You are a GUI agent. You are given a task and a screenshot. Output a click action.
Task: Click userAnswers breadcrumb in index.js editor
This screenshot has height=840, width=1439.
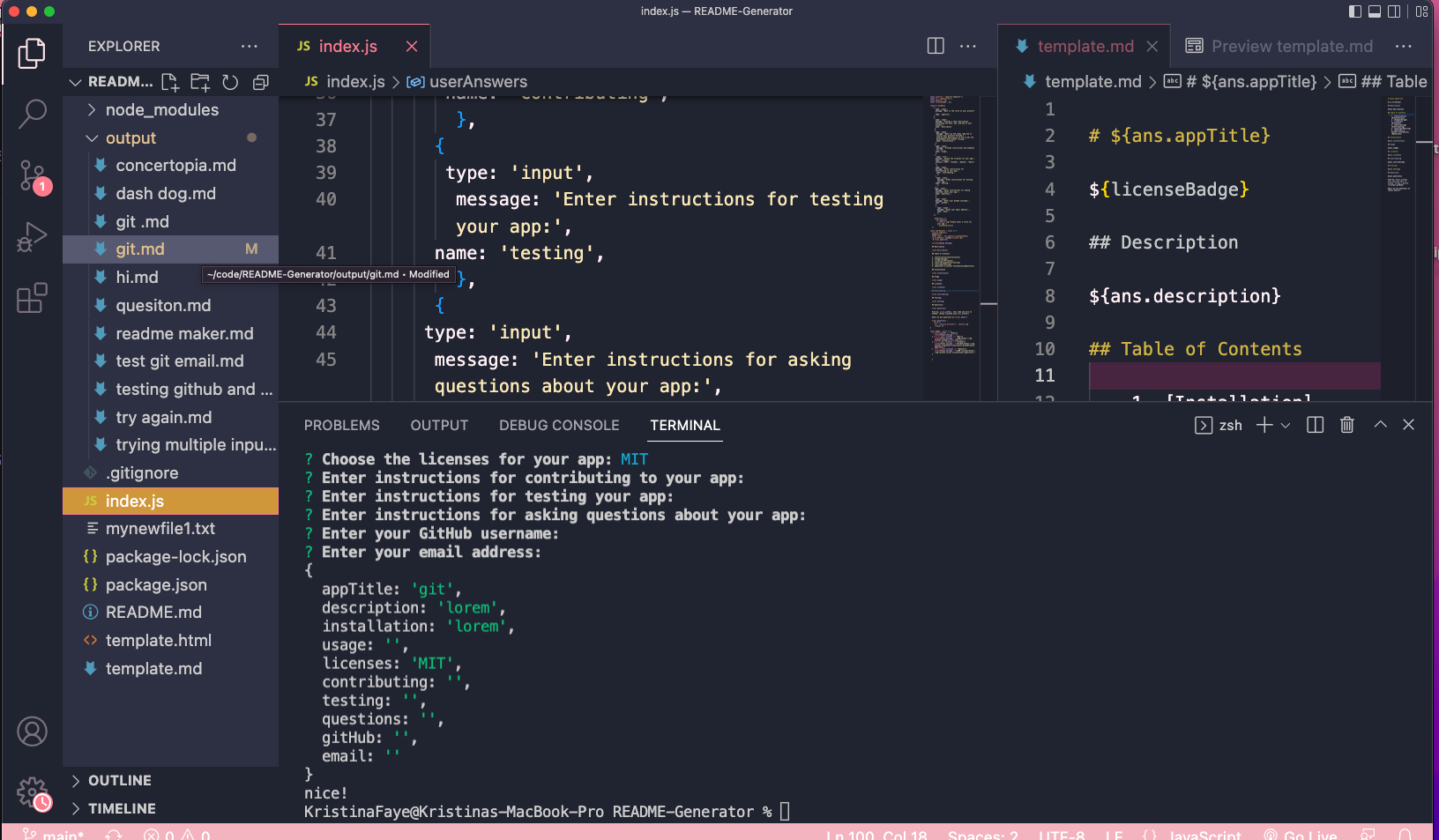(467, 82)
